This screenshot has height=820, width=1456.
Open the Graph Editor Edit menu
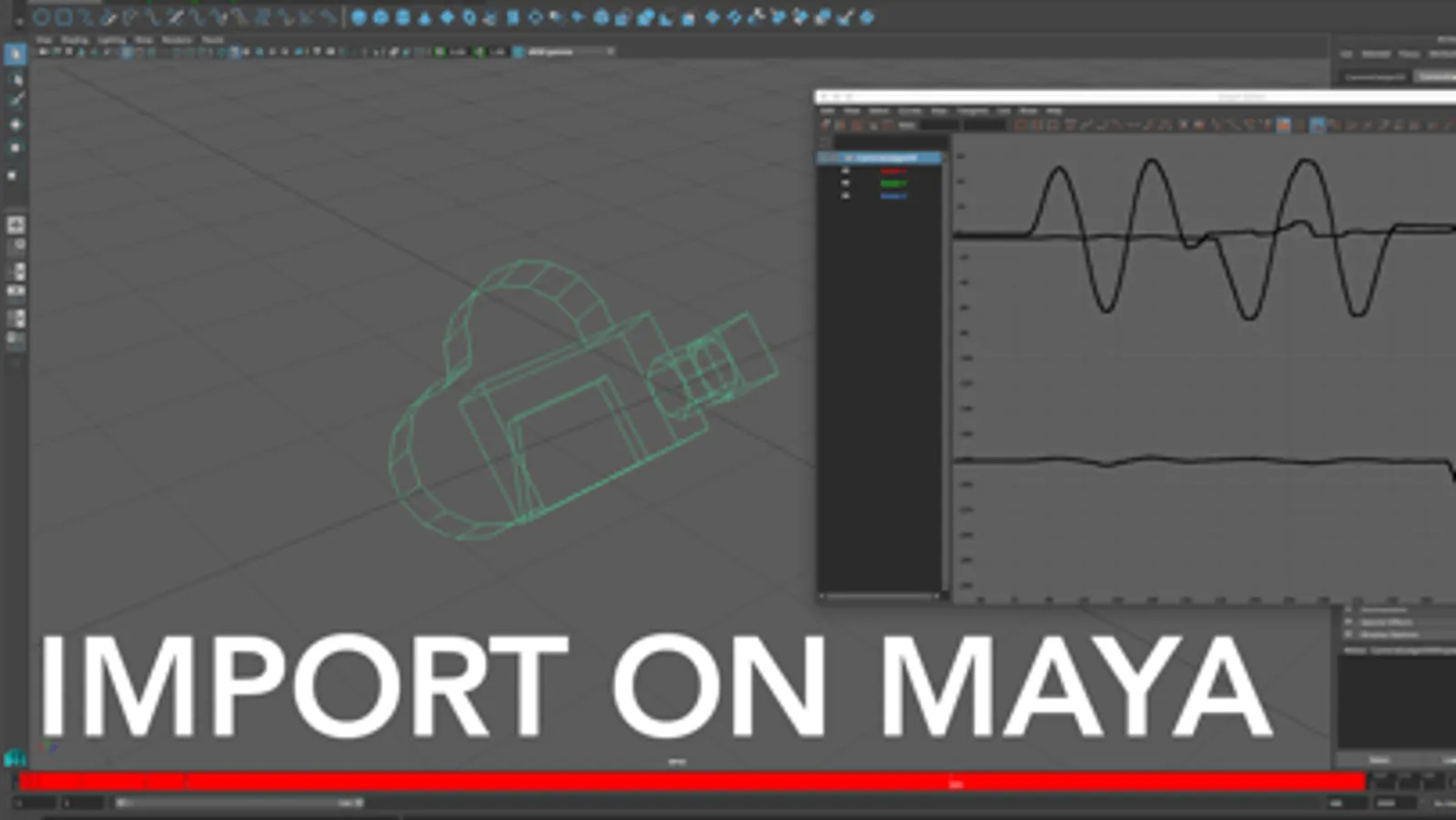tap(827, 110)
